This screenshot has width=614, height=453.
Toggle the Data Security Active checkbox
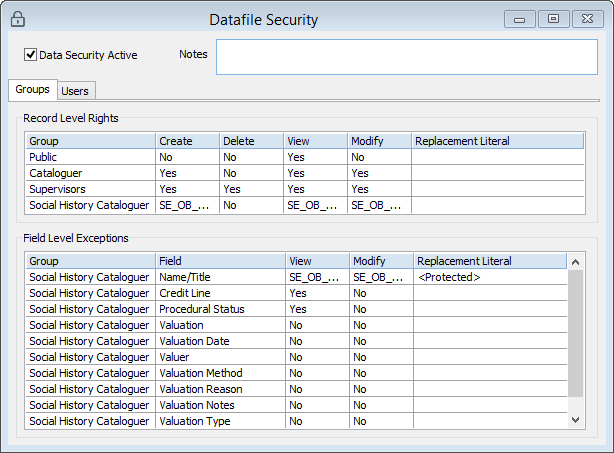coord(31,54)
